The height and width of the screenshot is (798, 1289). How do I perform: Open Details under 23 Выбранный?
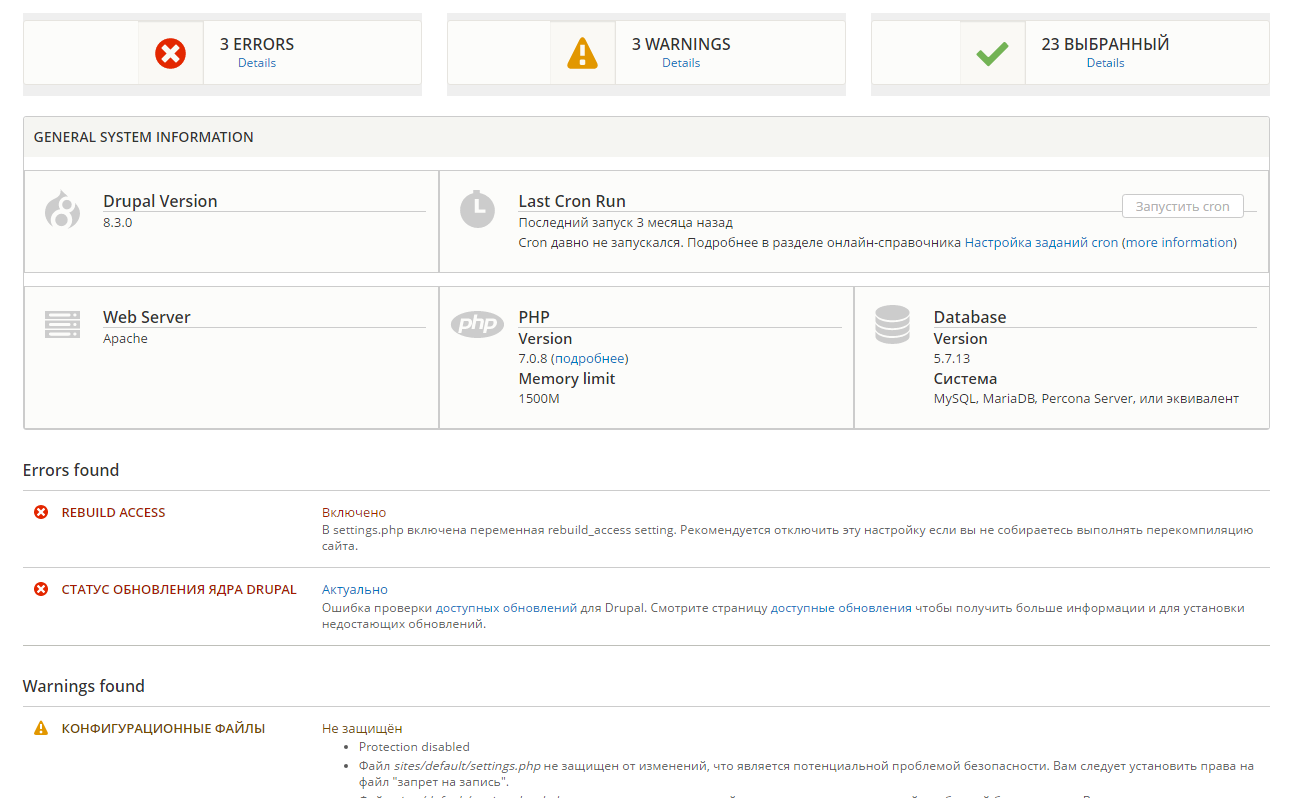(x=1105, y=63)
